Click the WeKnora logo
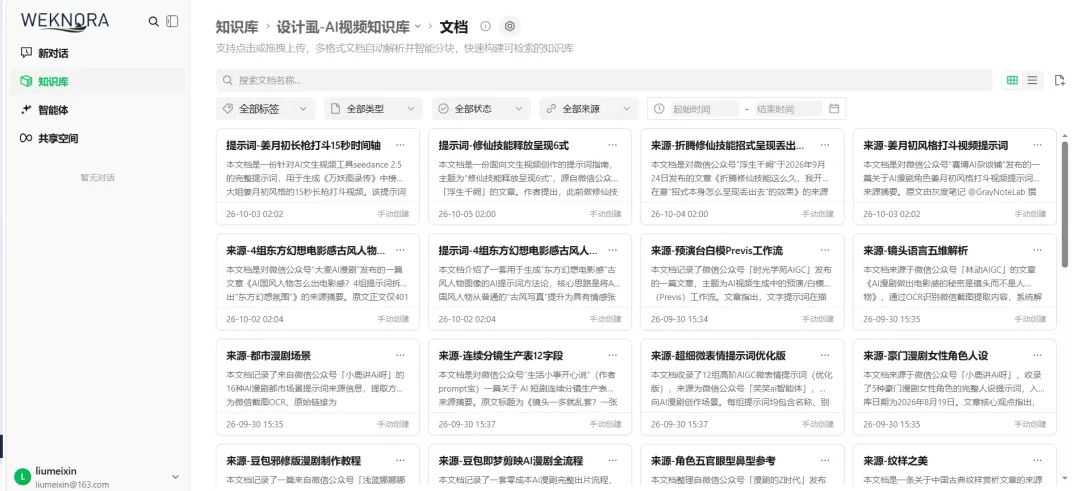Screen dimensions: 1080x491 pyautogui.click(x=65, y=21)
